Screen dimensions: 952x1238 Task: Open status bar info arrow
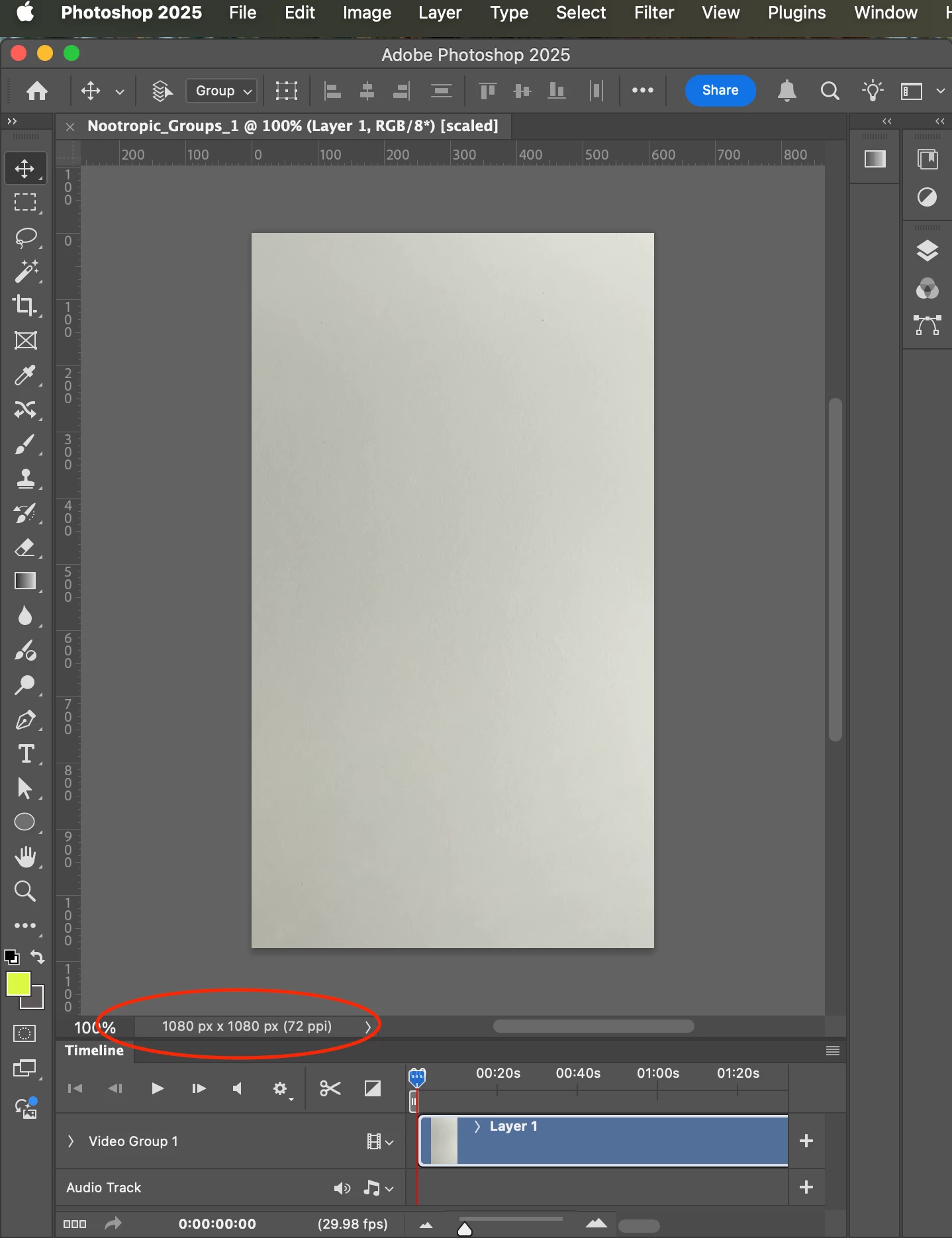point(368,1027)
